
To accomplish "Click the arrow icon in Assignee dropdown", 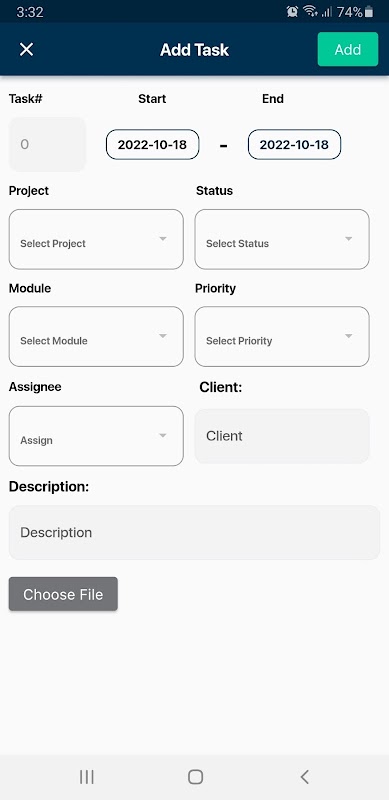I will tap(163, 435).
